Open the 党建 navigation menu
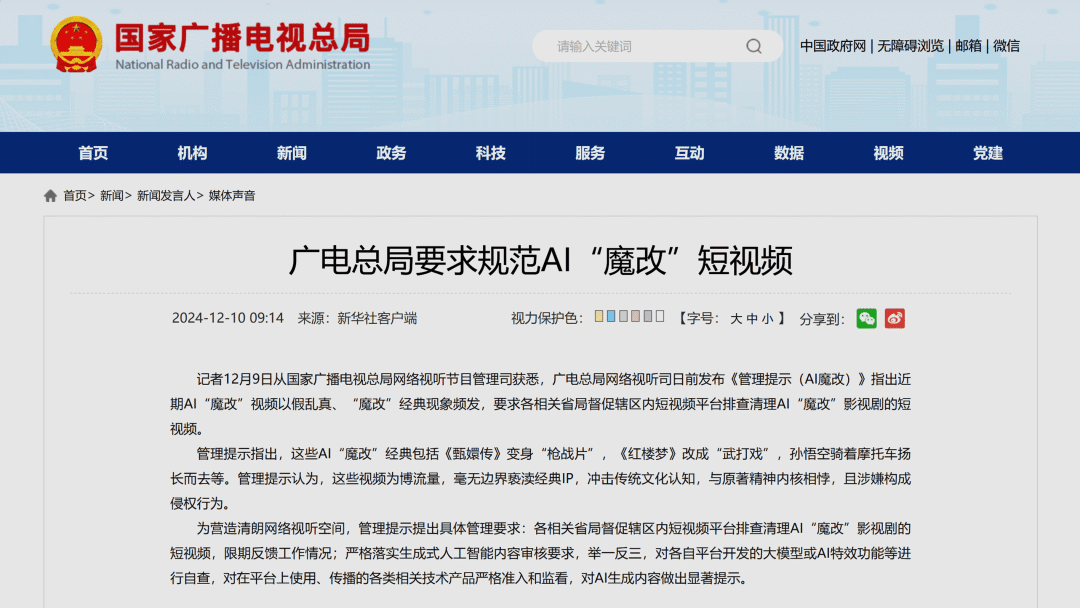1080x608 pixels. point(988,153)
